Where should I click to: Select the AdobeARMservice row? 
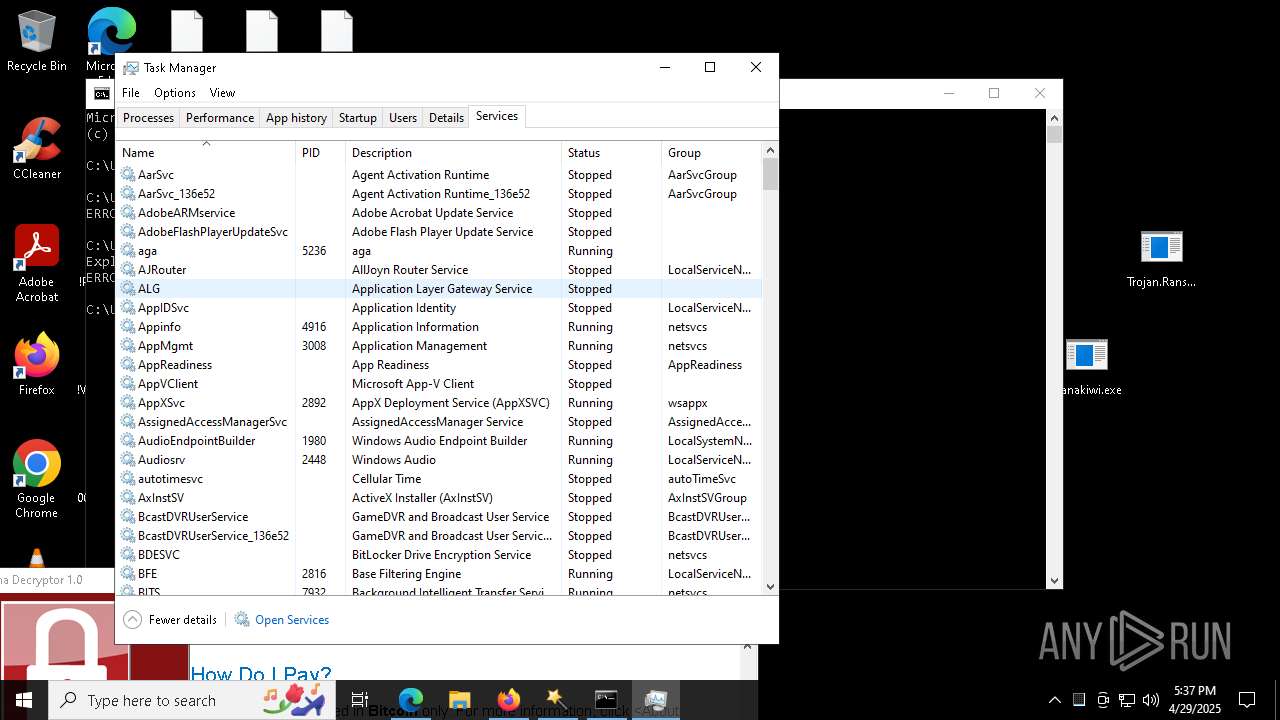pyautogui.click(x=439, y=212)
